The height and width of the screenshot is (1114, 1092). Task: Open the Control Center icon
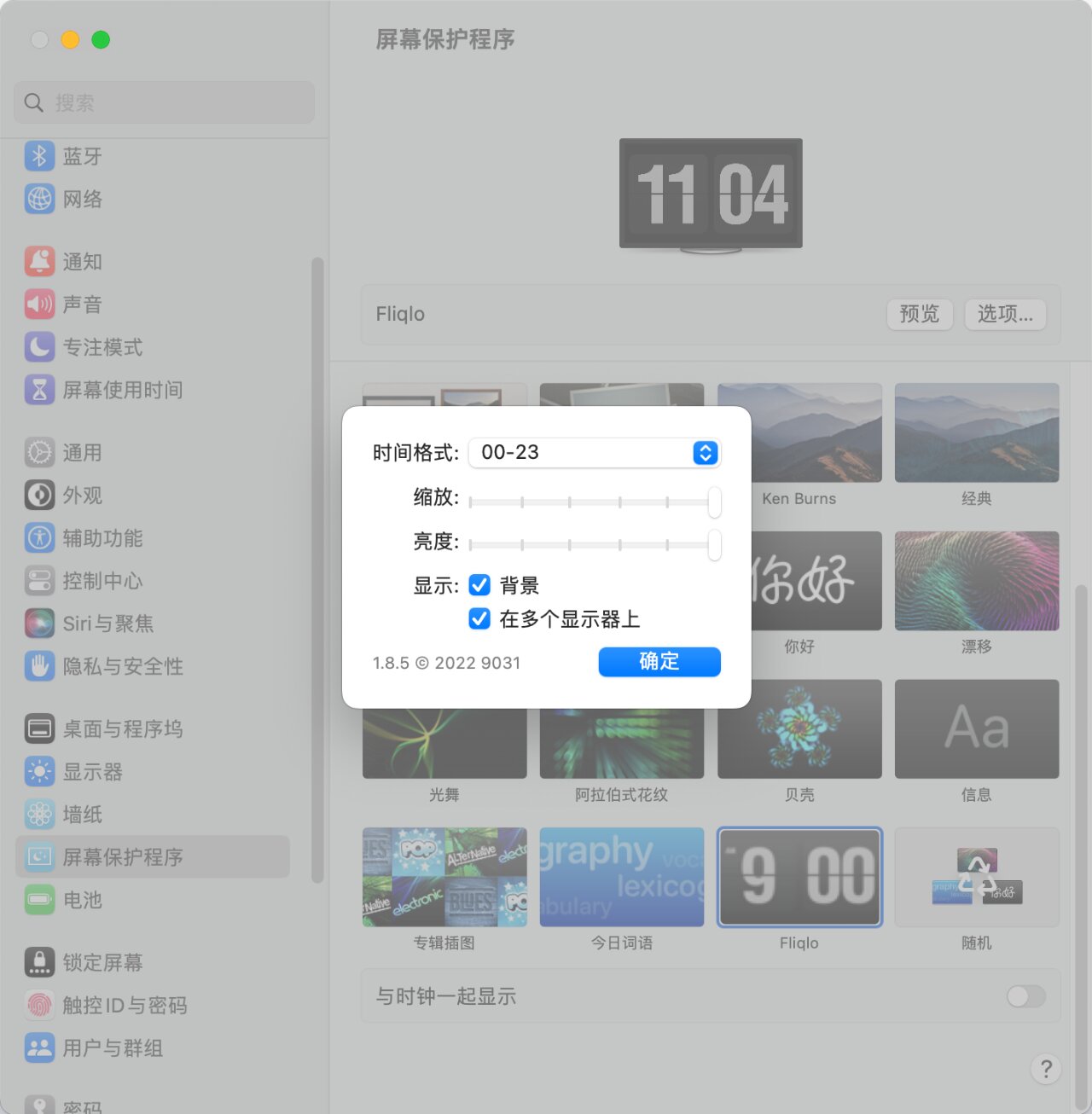click(x=39, y=580)
